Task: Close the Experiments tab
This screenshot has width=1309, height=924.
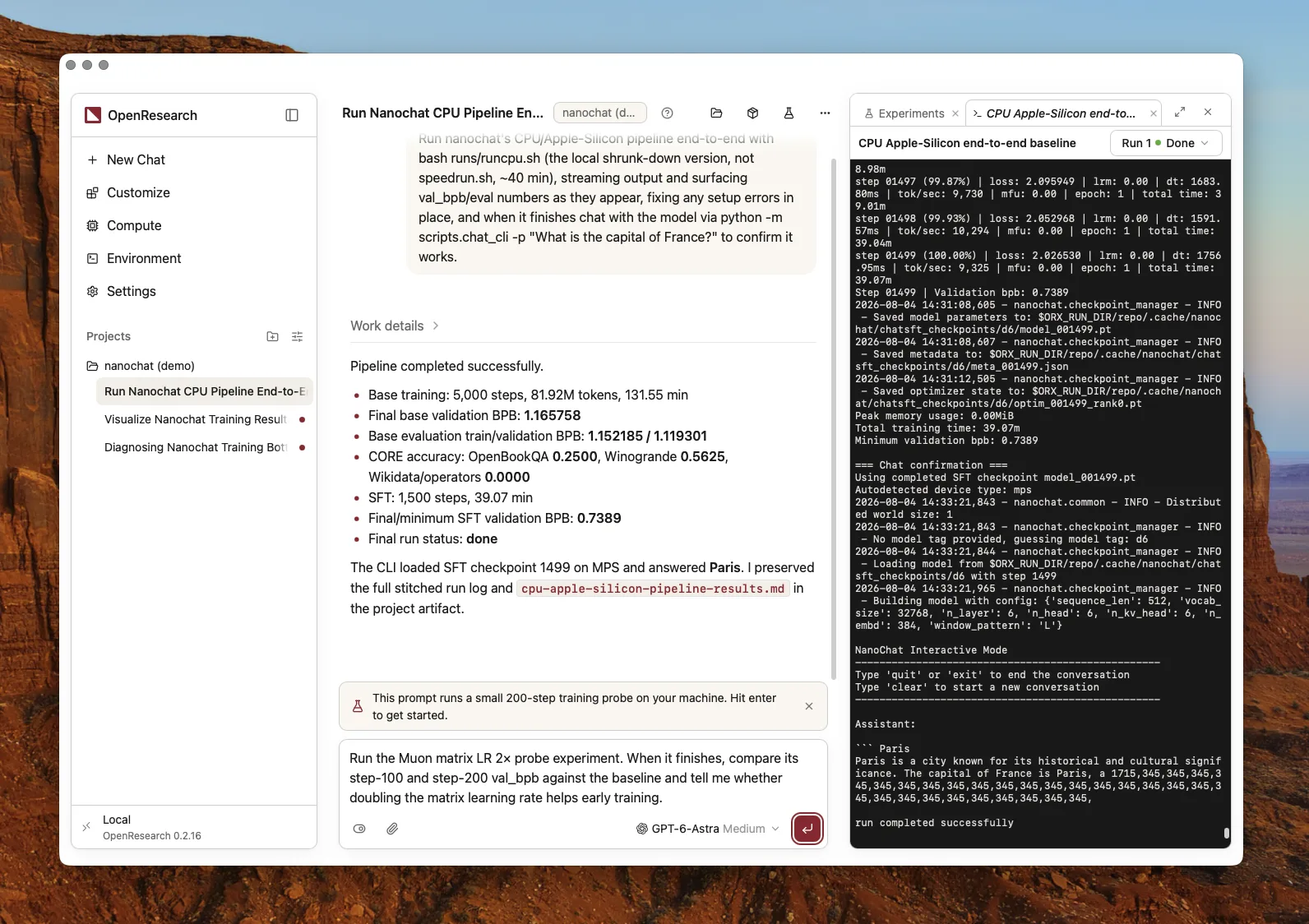Action: [955, 113]
